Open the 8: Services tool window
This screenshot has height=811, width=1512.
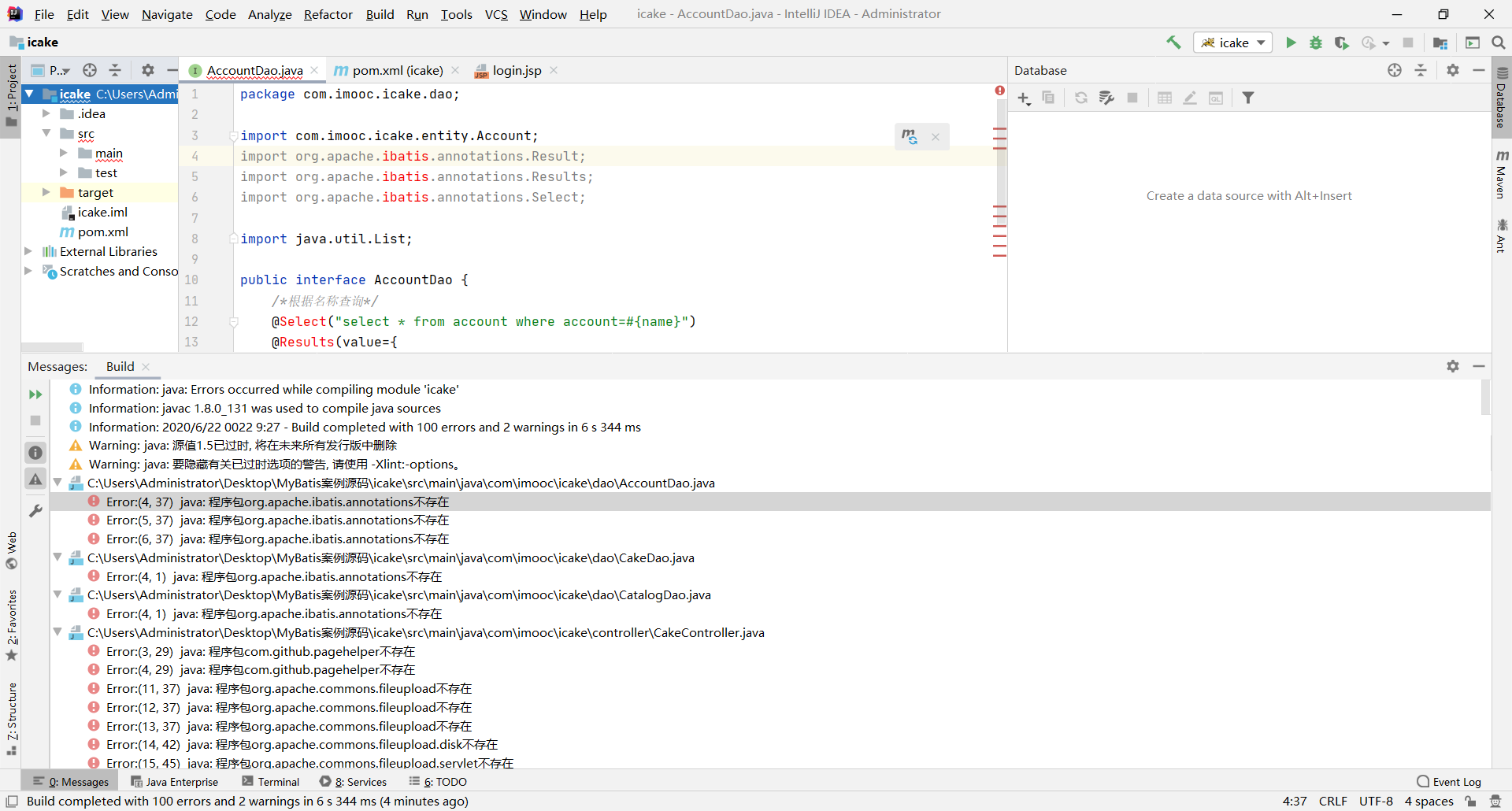click(x=353, y=782)
